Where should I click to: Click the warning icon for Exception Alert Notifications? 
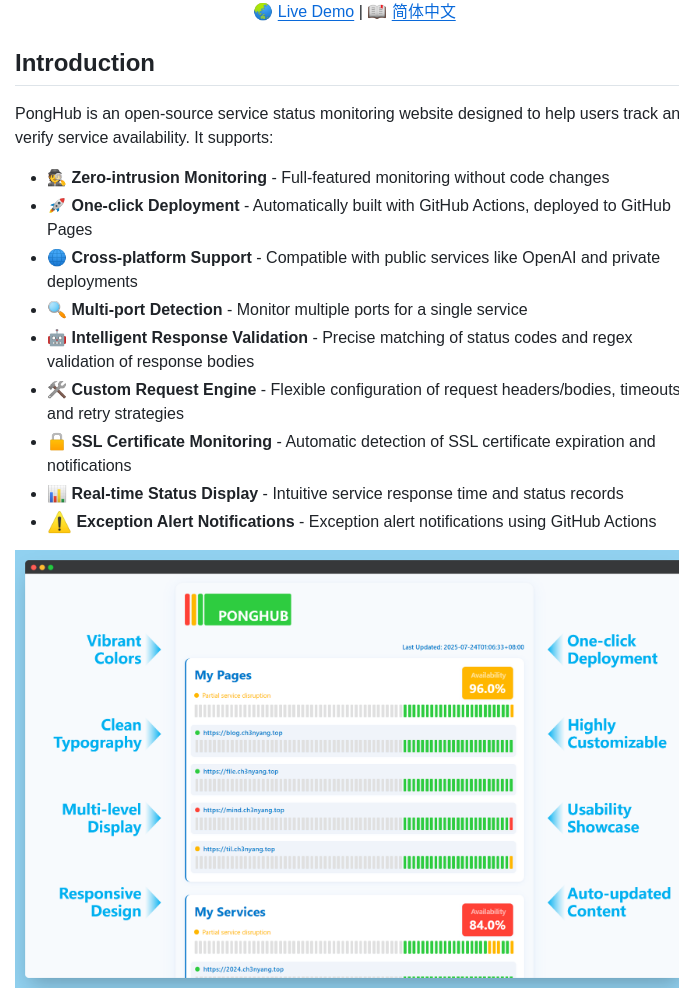60,522
